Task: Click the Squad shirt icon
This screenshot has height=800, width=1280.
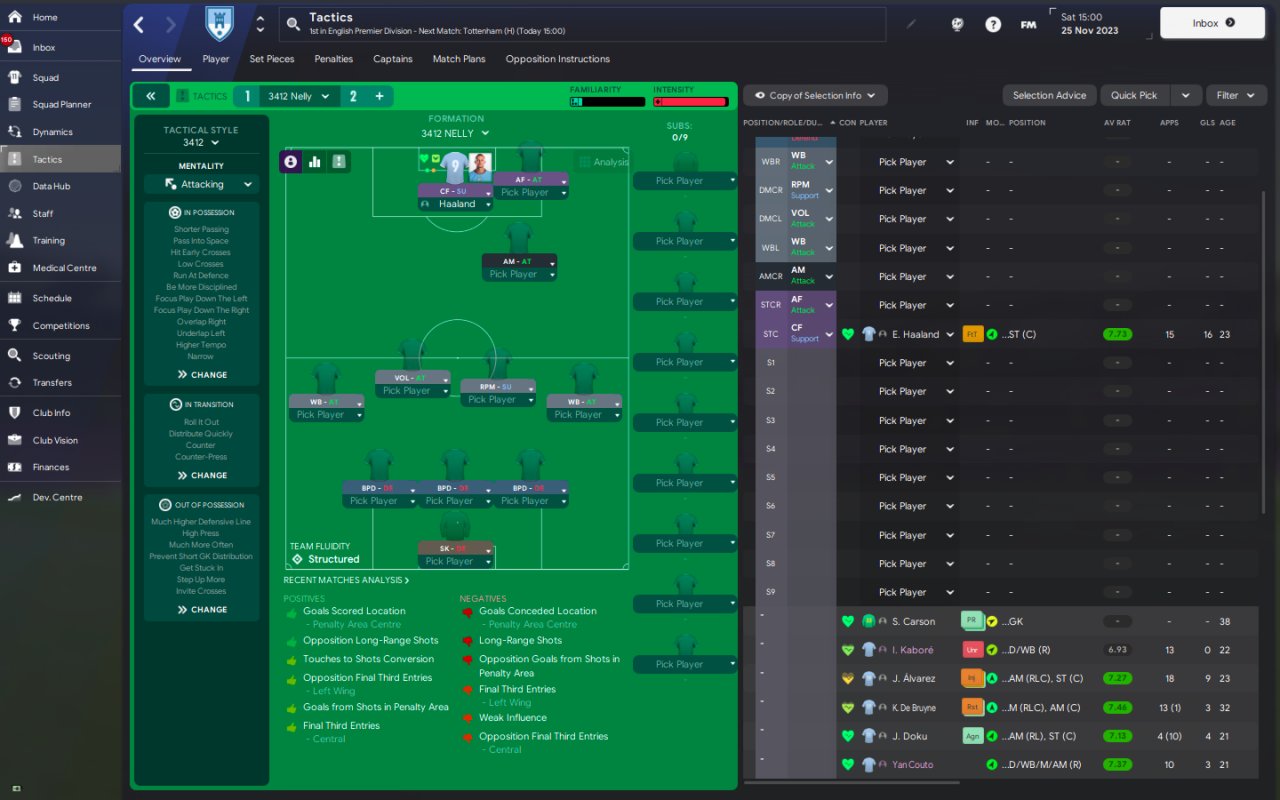Action: 14,77
